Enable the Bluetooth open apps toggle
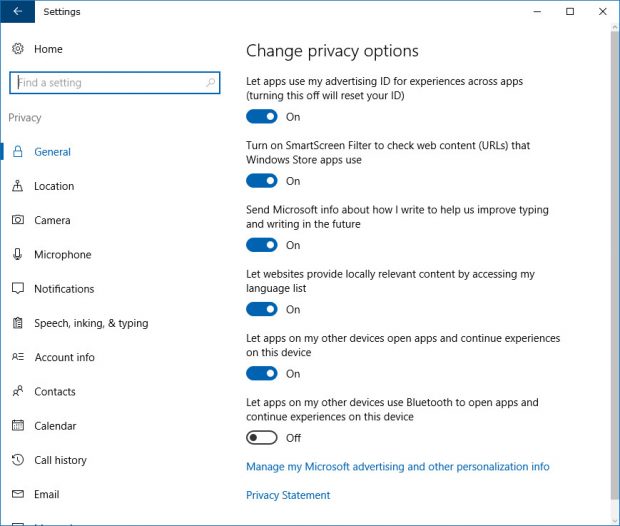 [262, 438]
